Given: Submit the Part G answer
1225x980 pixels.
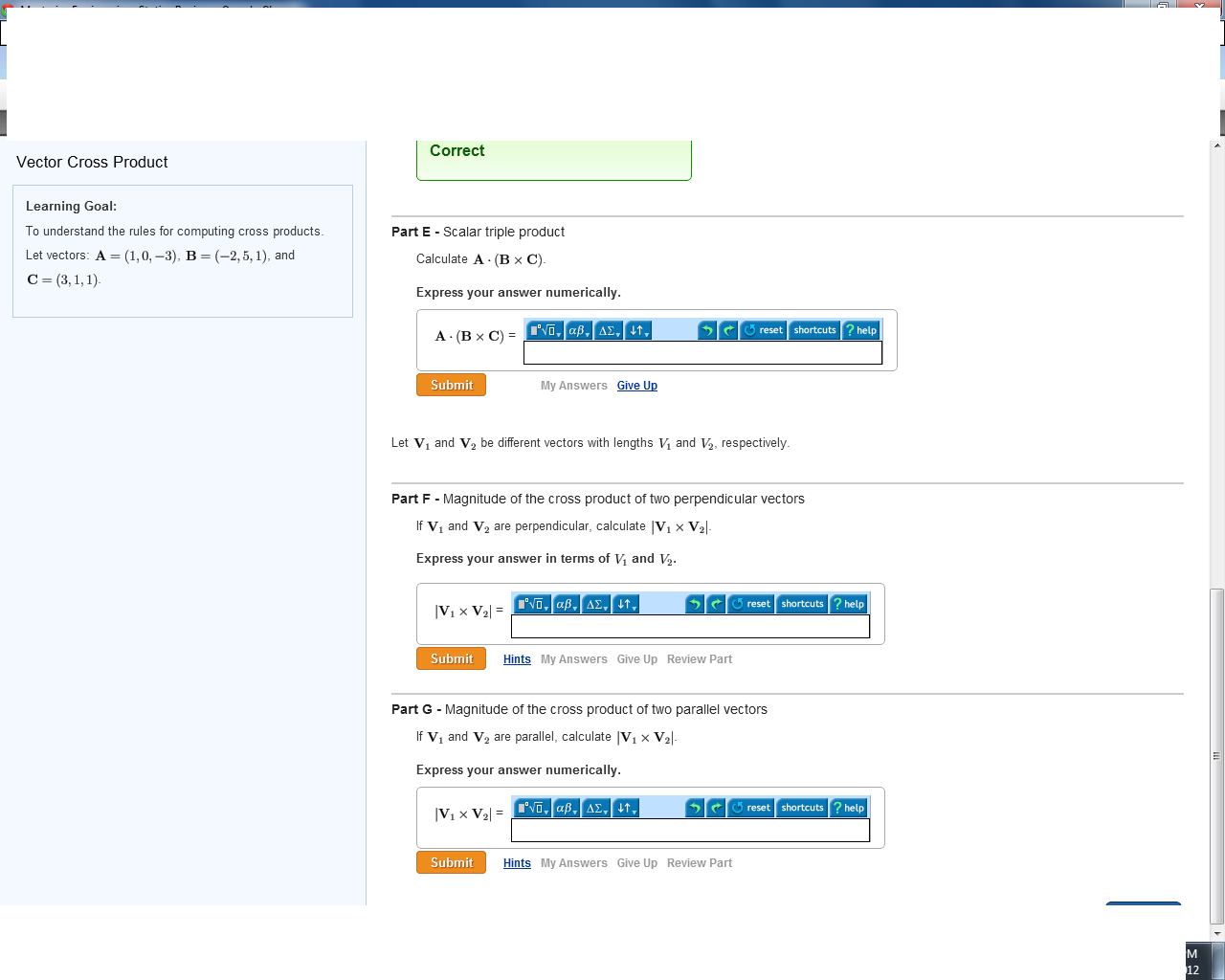Looking at the screenshot, I should (451, 862).
